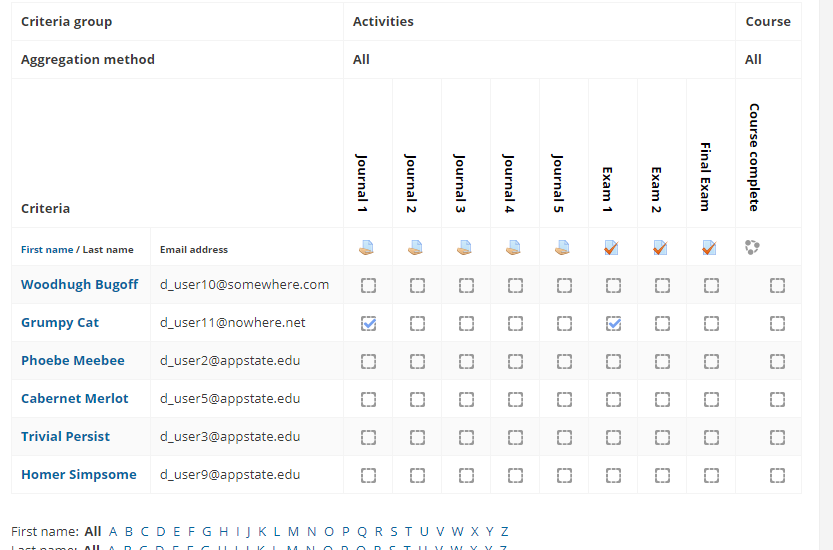Click the Email address column header
833x550 pixels.
pyautogui.click(x=194, y=250)
